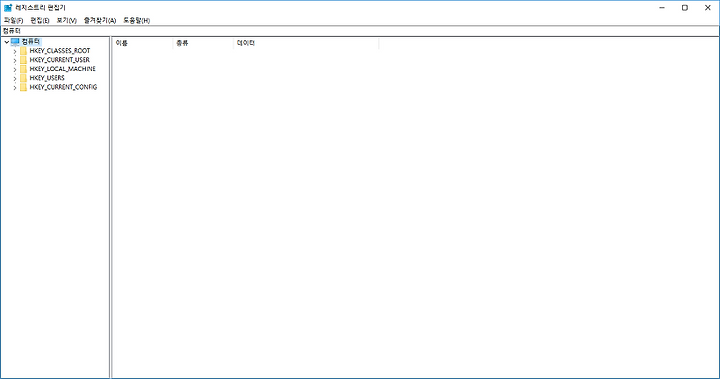Open the 보기(V) menu
720x379 pixels.
click(x=66, y=21)
